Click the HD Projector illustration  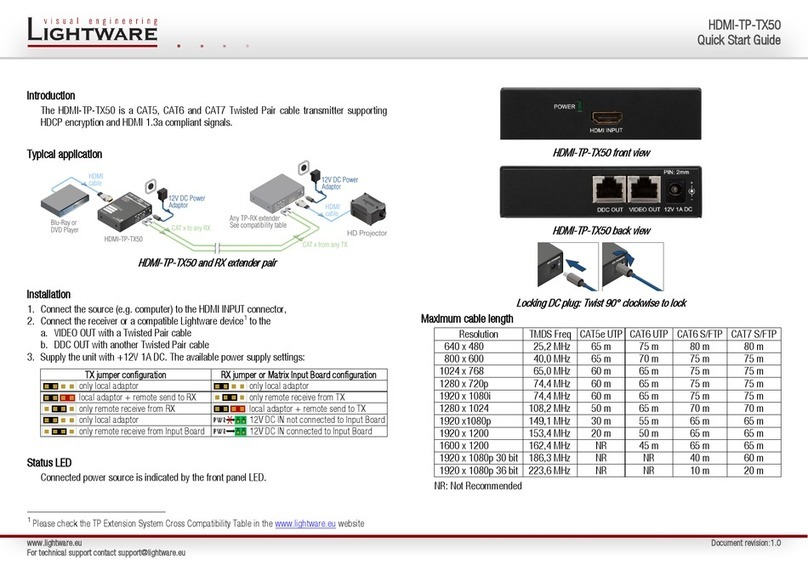pos(368,210)
